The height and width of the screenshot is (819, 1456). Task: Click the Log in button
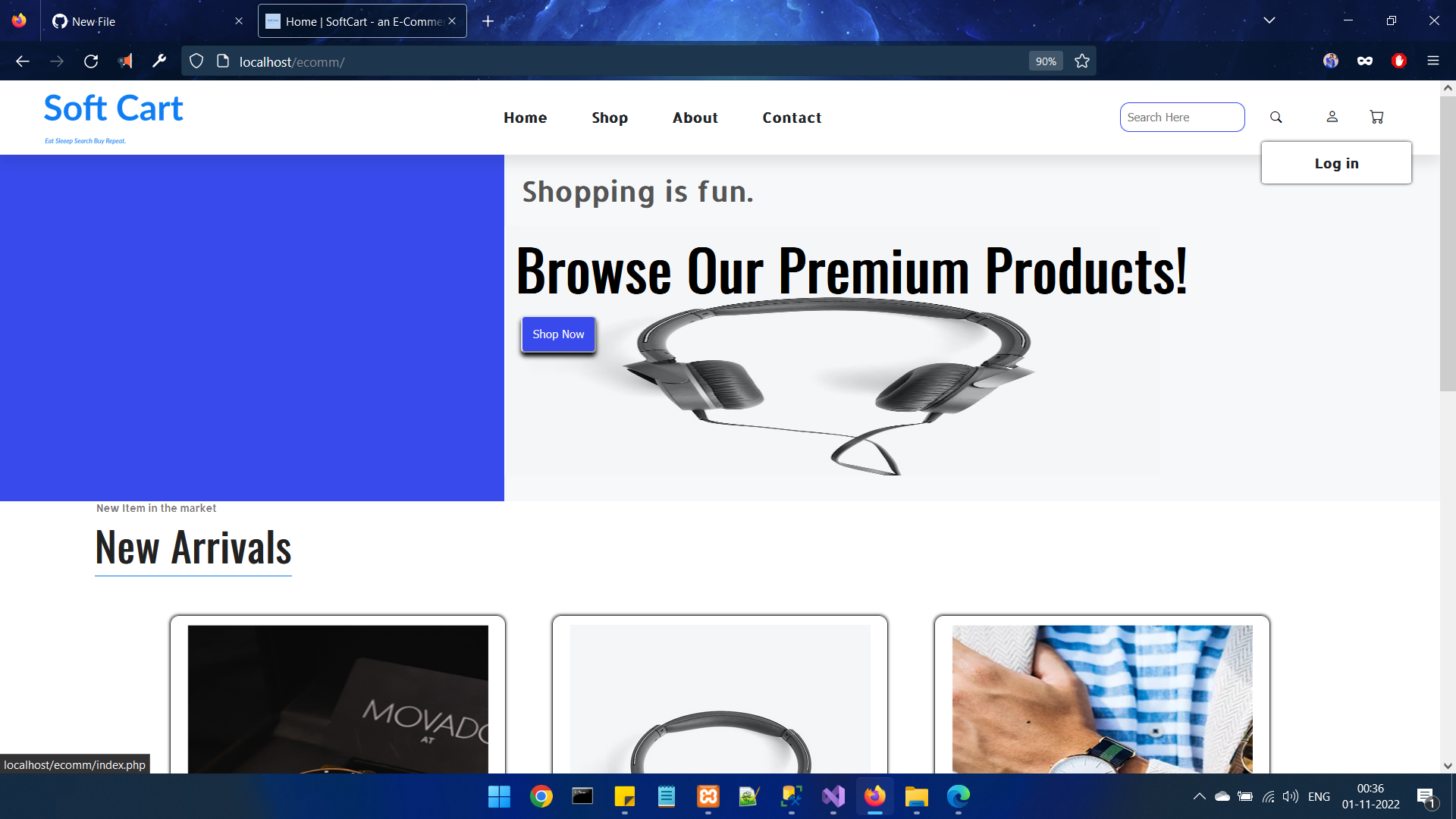click(x=1336, y=162)
